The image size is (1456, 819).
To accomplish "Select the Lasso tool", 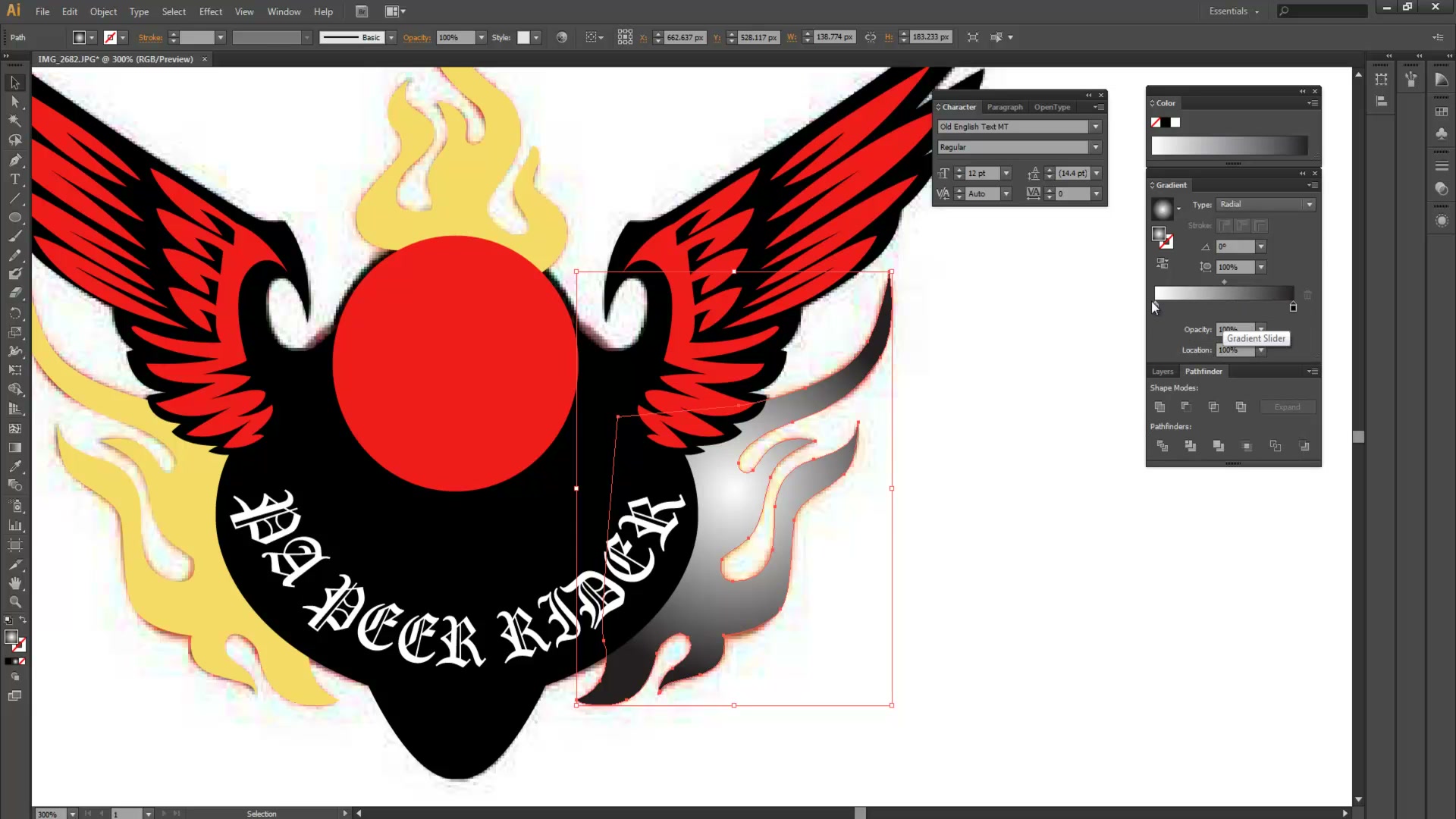I will 14,140.
